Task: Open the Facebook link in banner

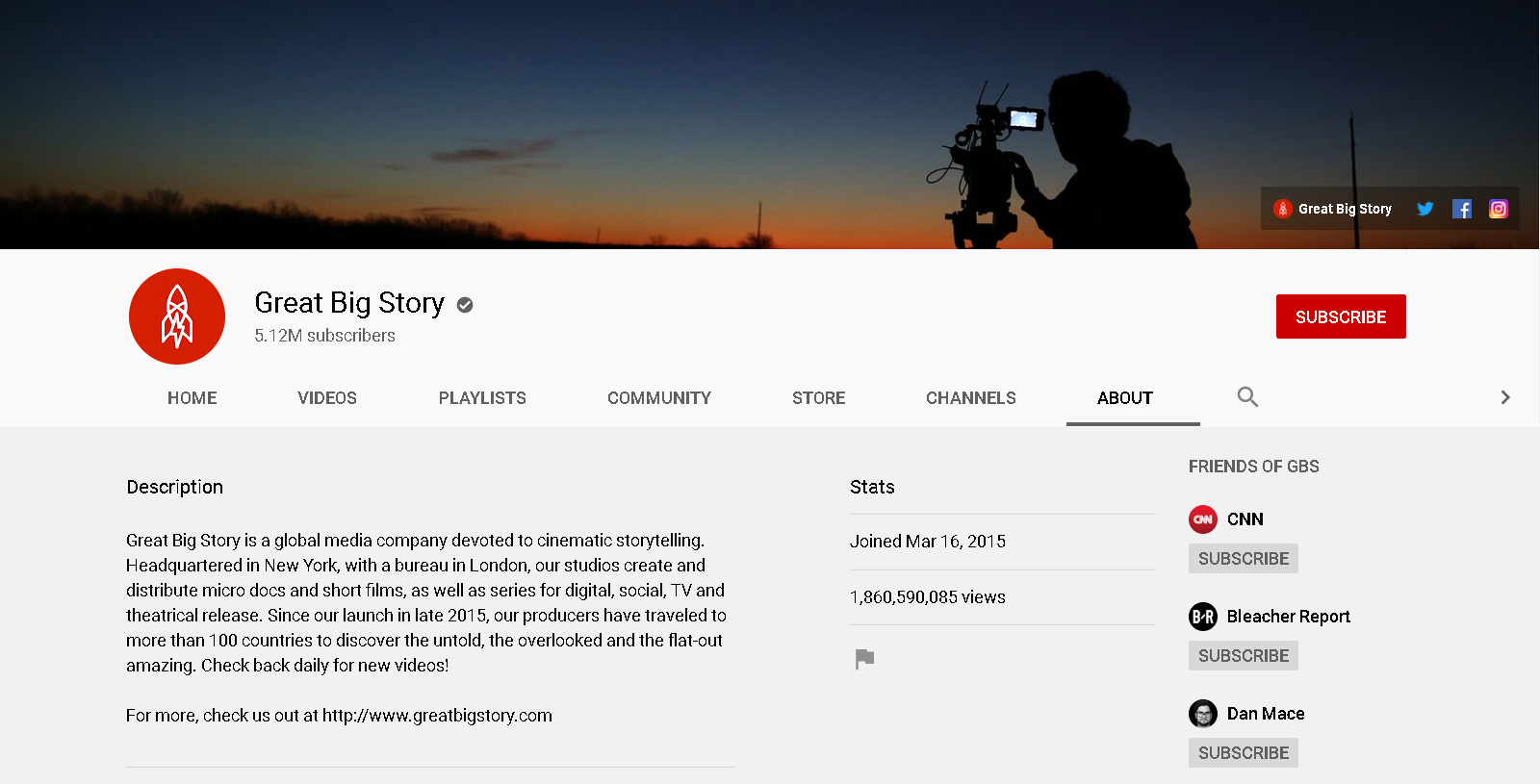Action: point(1462,209)
